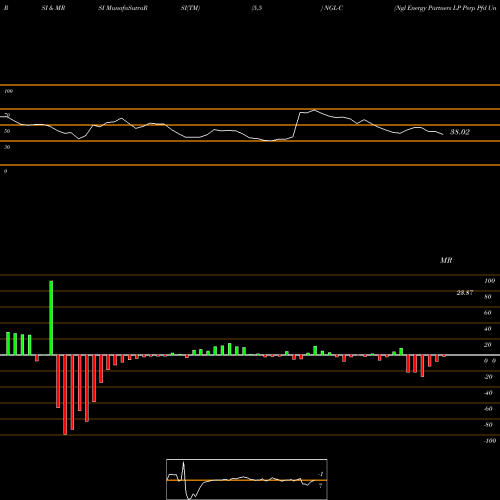Open the mini overview chart thumbnail
The width and height of the screenshot is (500, 500).
pyautogui.click(x=247, y=479)
